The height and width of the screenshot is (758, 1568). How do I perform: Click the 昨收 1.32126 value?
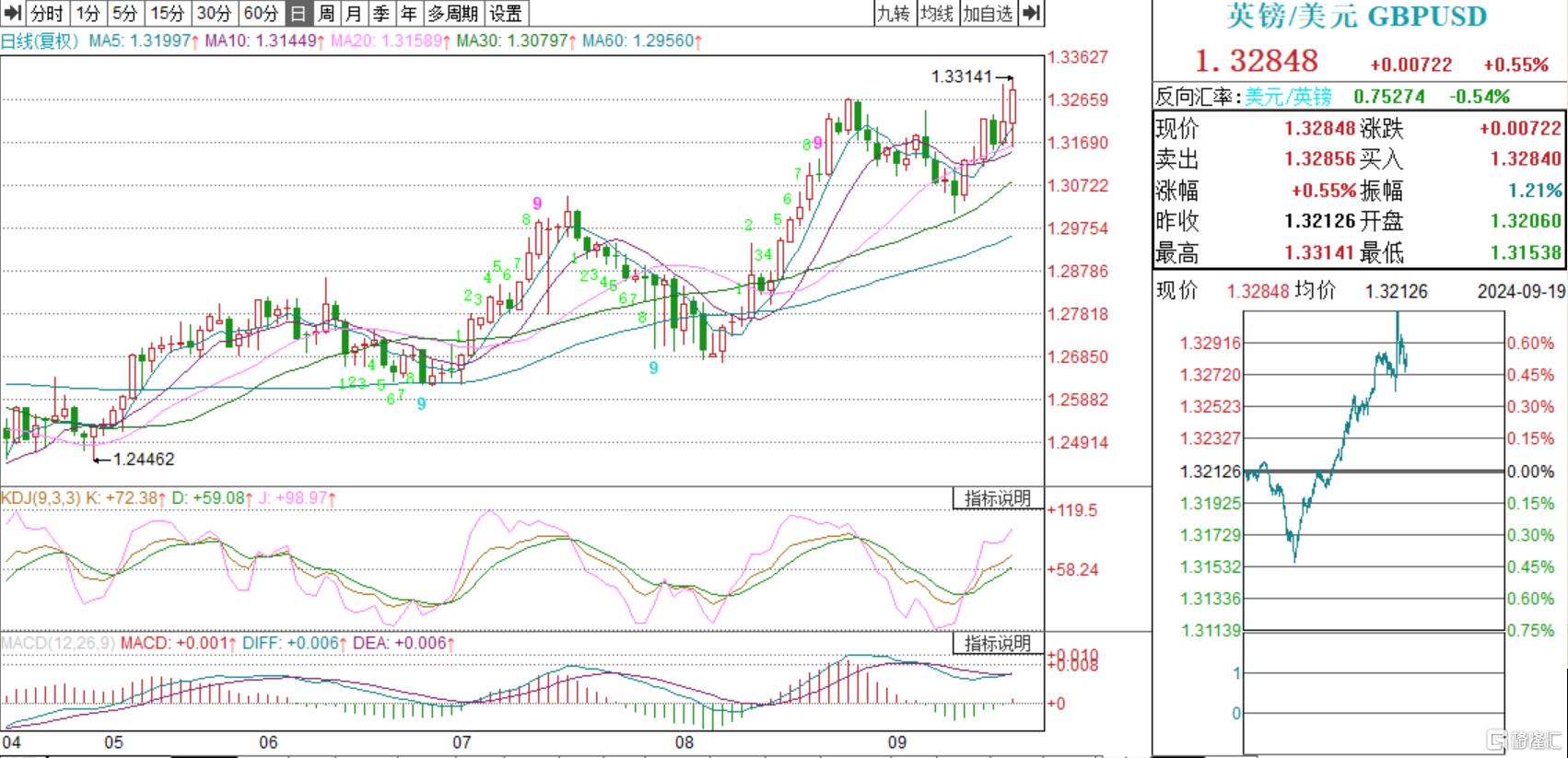(1320, 221)
